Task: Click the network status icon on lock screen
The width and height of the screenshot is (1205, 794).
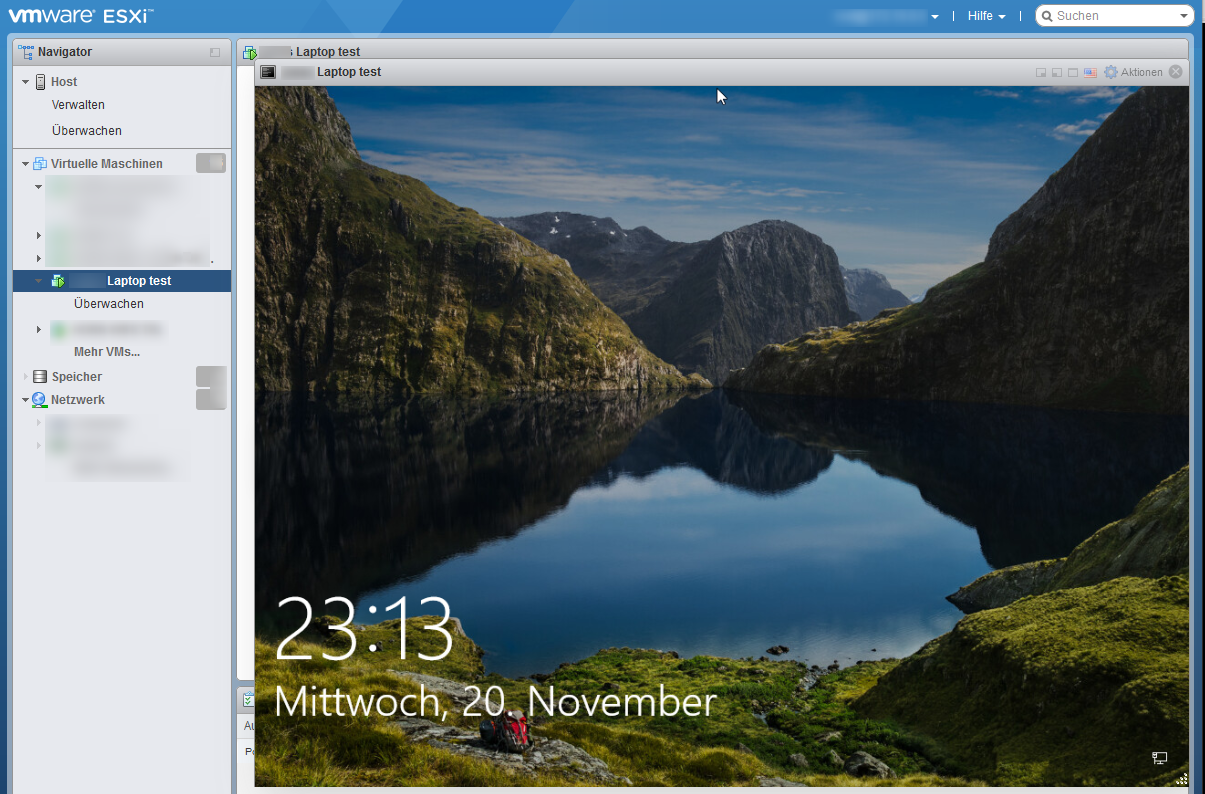Action: coord(1159,759)
